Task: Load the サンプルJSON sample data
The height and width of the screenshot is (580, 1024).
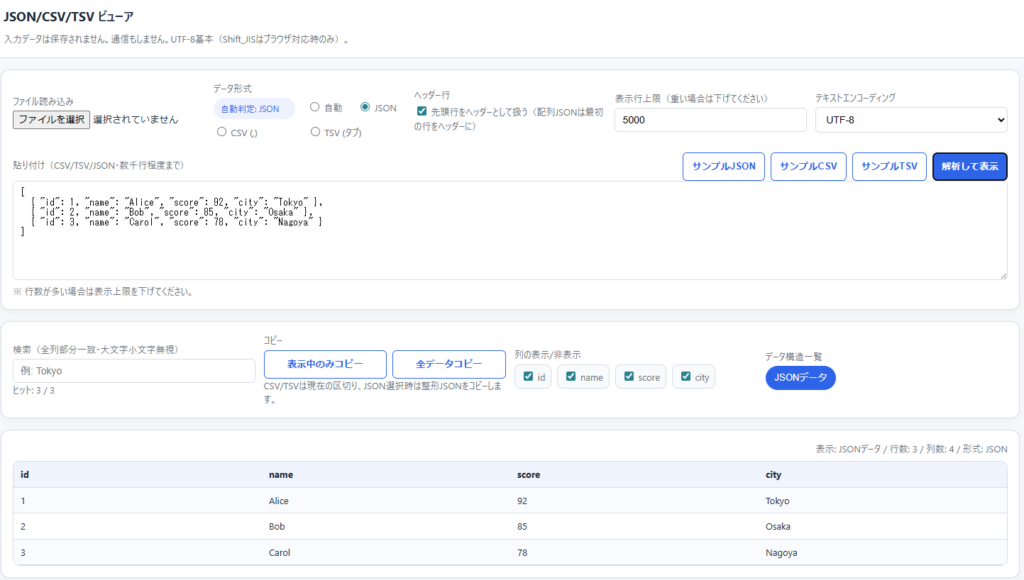Action: click(723, 166)
